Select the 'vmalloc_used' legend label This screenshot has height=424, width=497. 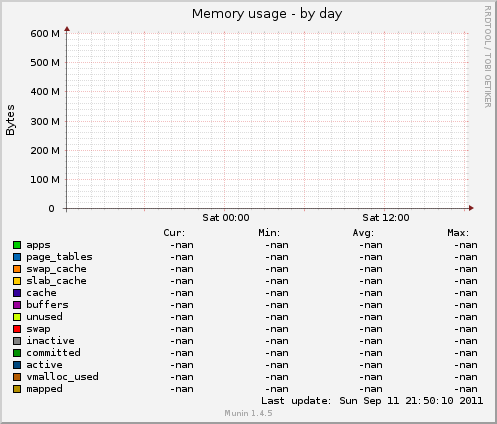point(62,377)
